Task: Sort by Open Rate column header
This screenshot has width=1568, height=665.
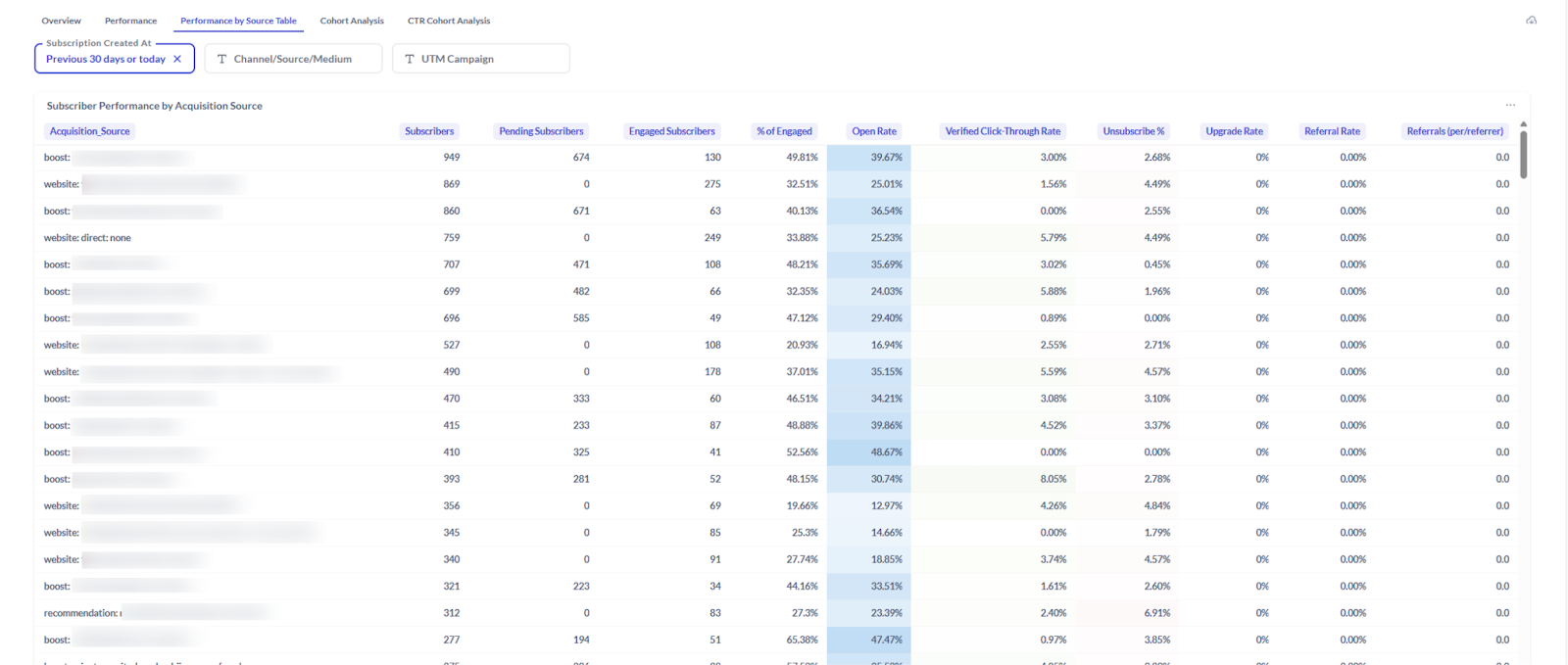Action: tap(873, 131)
